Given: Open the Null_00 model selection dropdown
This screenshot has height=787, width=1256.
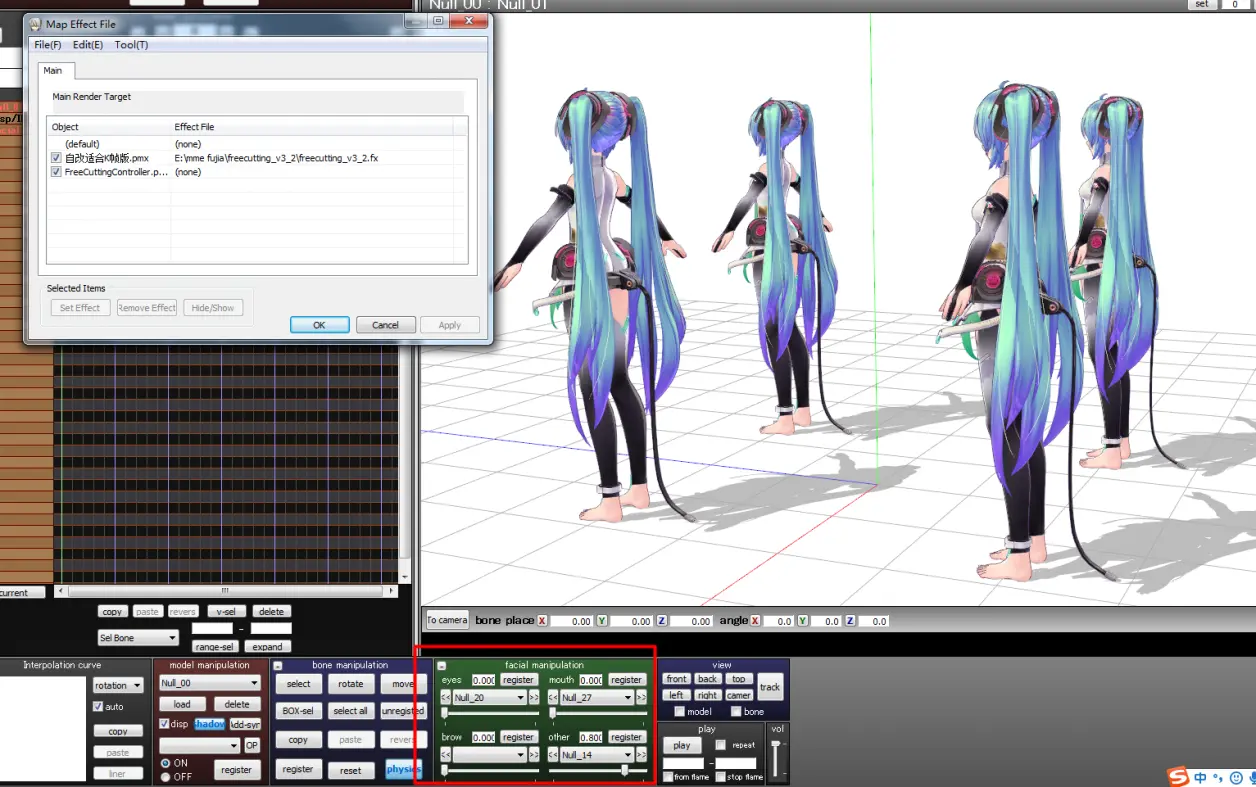Looking at the screenshot, I should [210, 684].
